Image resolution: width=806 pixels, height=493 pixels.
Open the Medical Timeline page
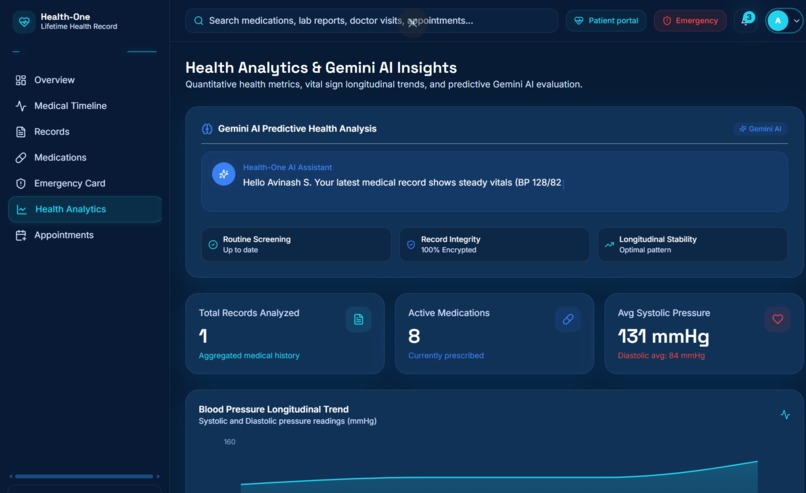[85, 106]
